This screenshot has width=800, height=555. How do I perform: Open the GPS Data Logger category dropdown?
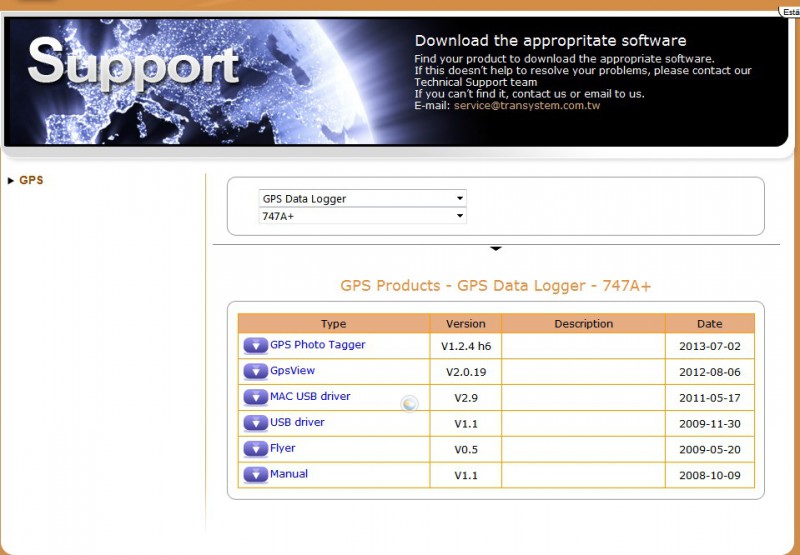[x=362, y=198]
